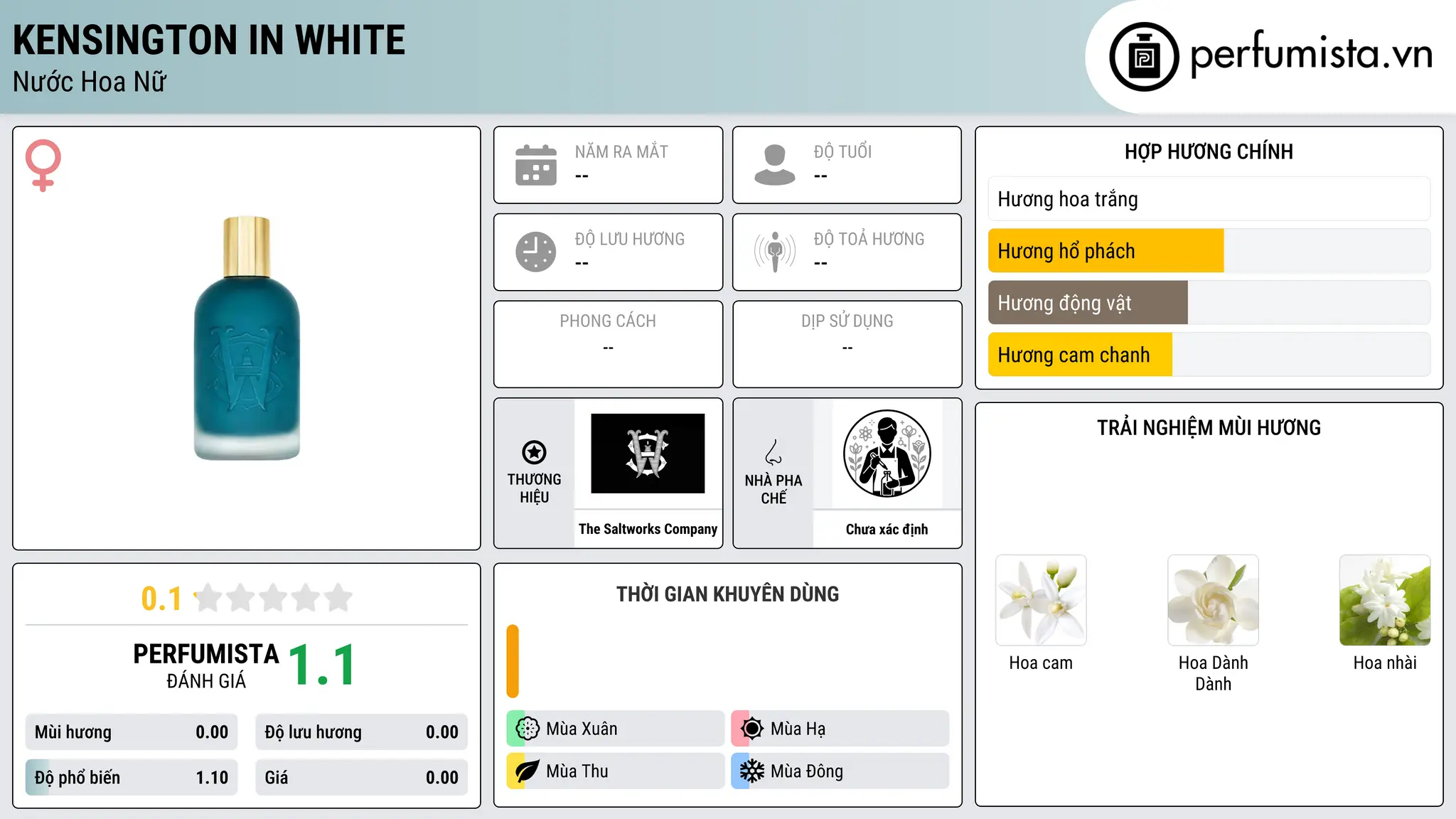Click the Kensington In White title

point(209,40)
